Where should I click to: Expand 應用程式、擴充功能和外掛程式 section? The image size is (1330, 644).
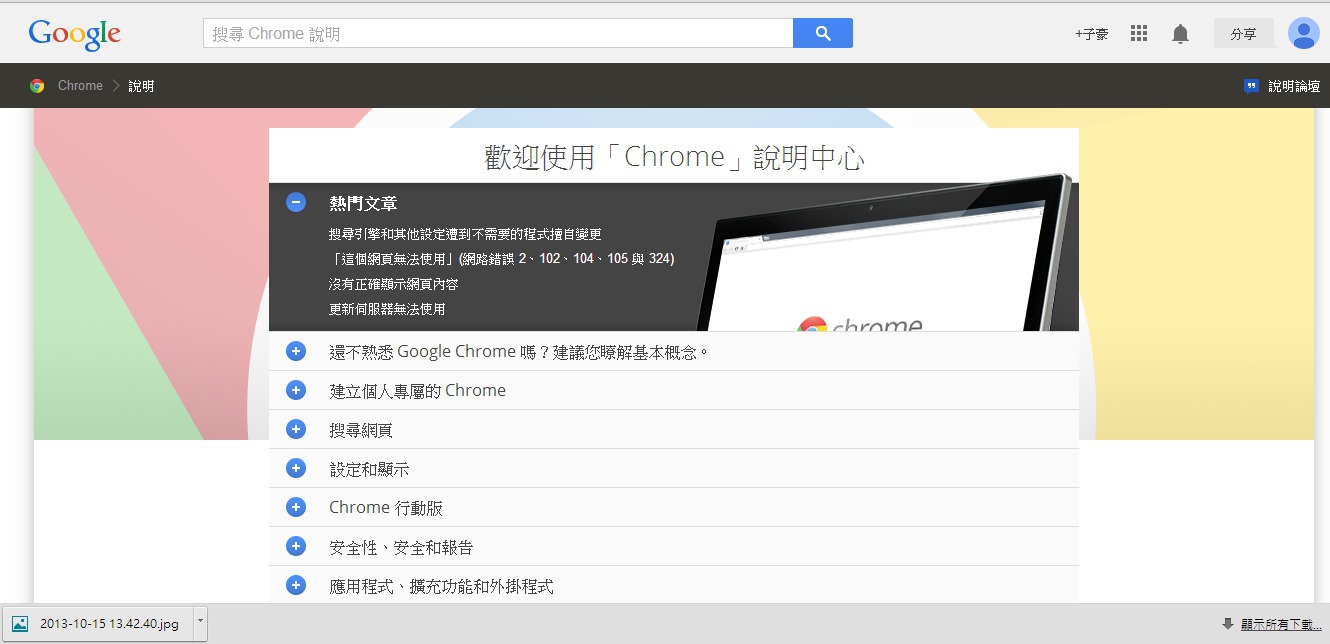296,585
